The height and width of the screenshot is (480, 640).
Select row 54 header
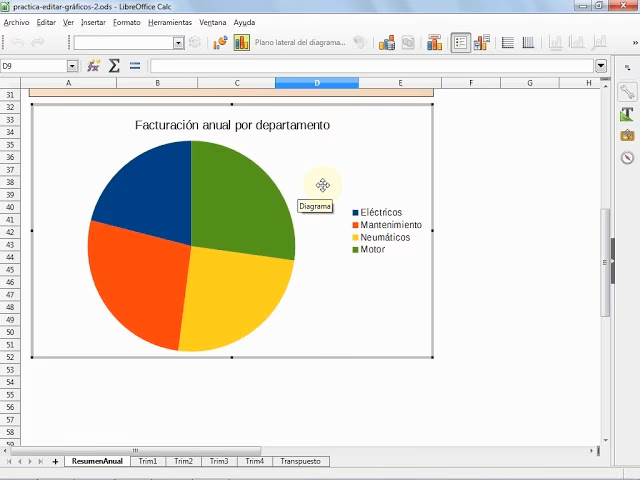click(10, 382)
